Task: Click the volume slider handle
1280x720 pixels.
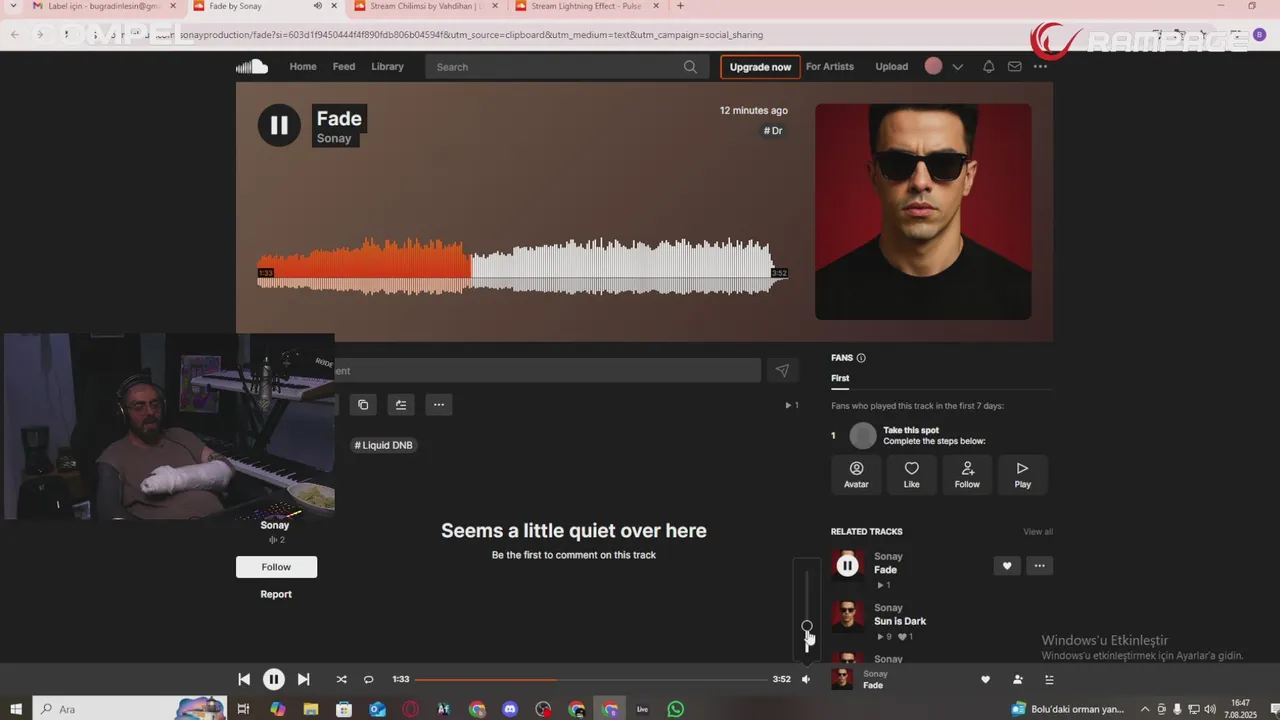Action: (807, 626)
